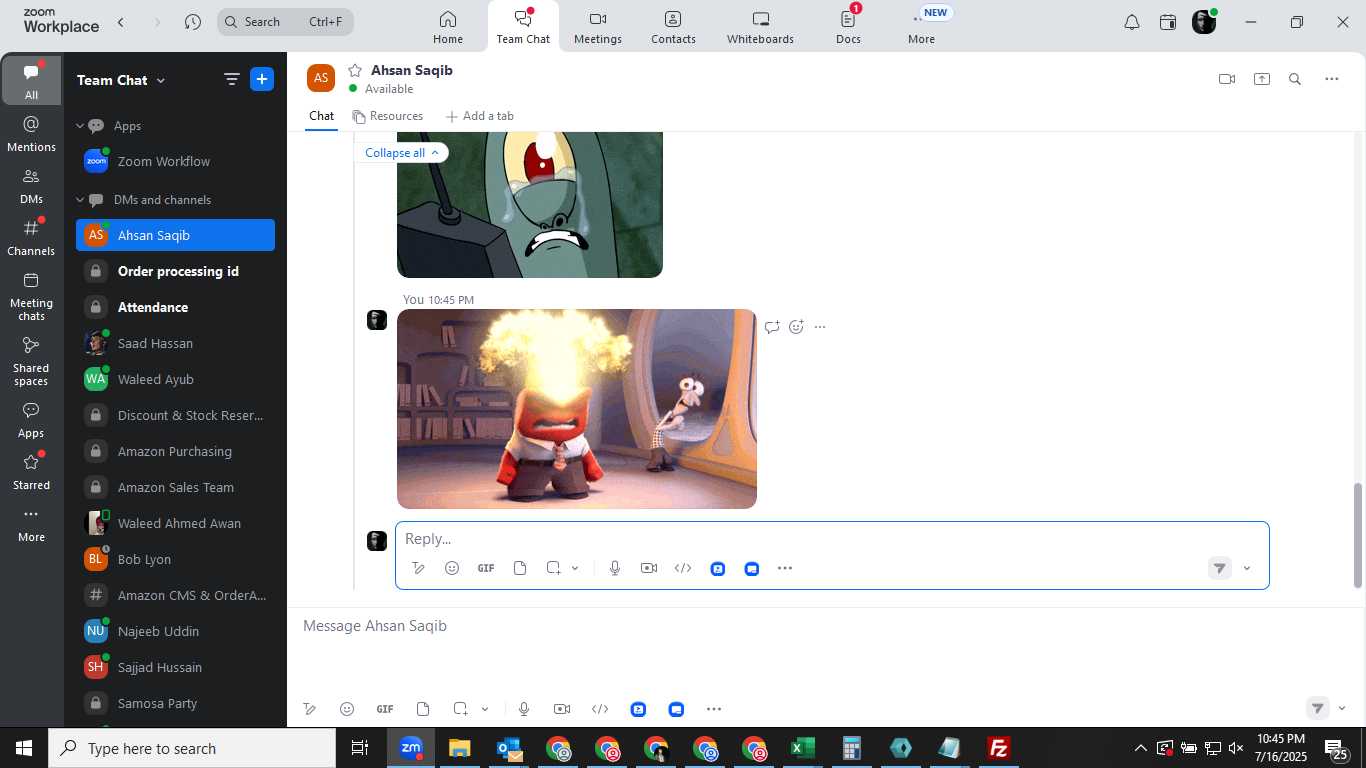
Task: Click Add a tab
Action: pyautogui.click(x=480, y=116)
